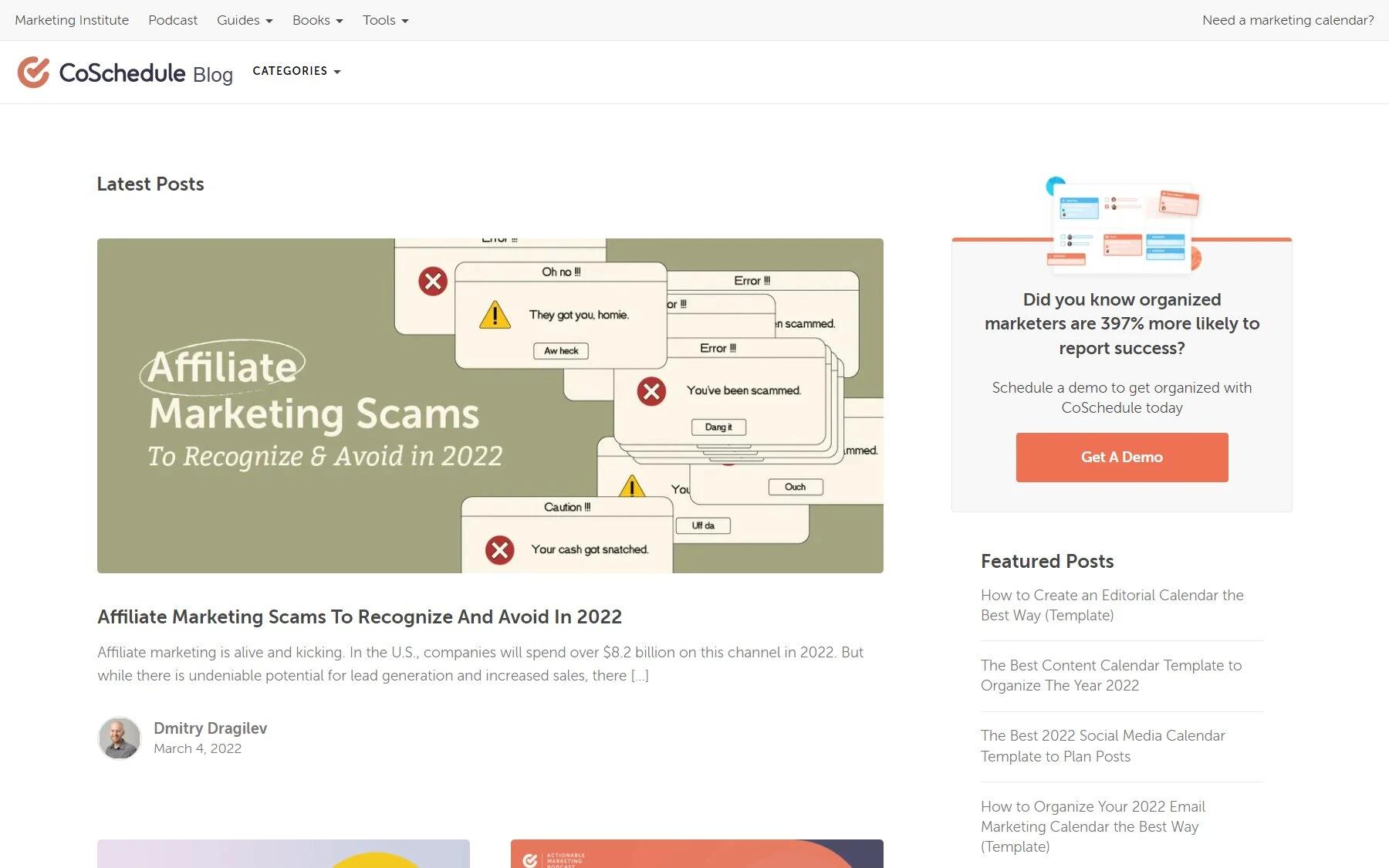Open Best Content Calendar Template post
The width and height of the screenshot is (1389, 868).
(x=1110, y=675)
